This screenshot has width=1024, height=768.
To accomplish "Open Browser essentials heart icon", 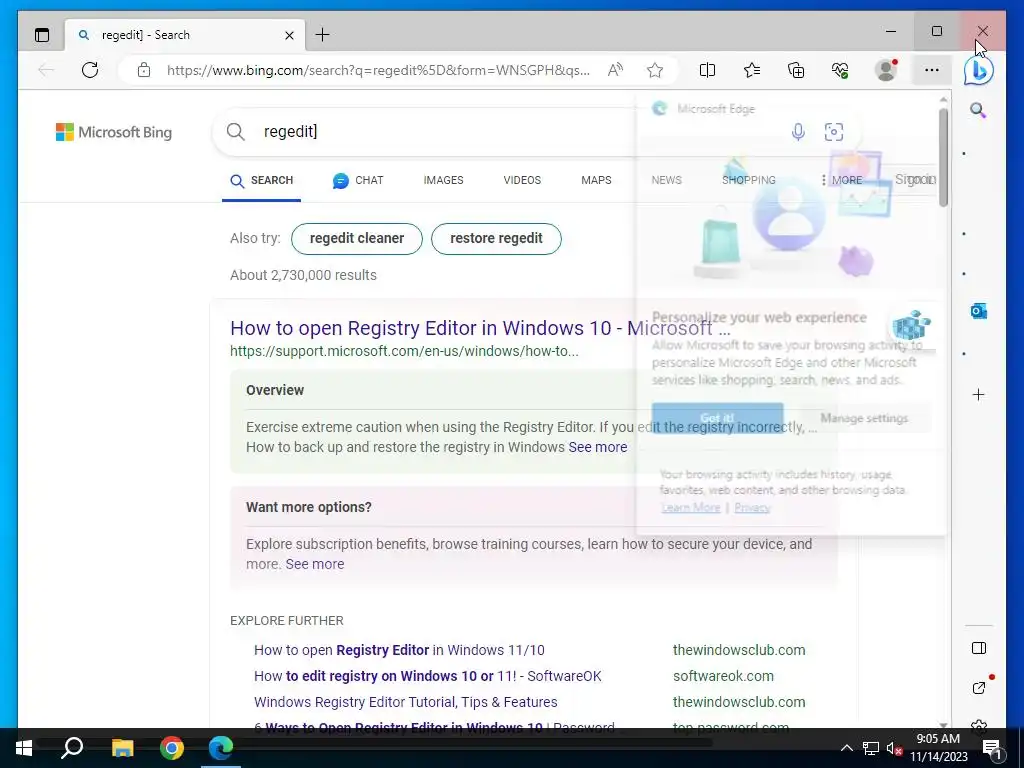I will 840,70.
